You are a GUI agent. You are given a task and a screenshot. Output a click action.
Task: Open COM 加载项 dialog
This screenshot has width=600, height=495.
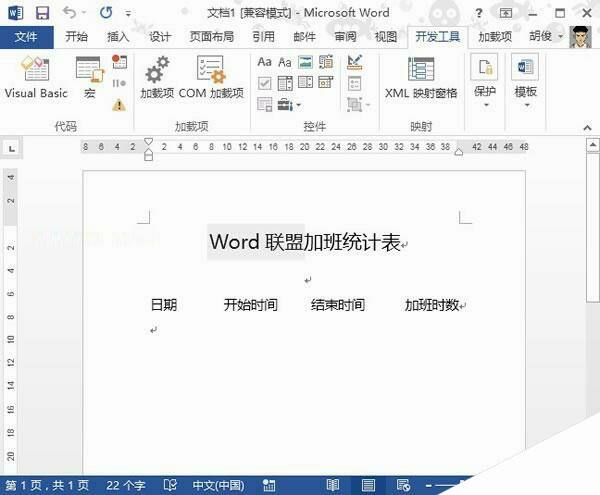pos(211,77)
